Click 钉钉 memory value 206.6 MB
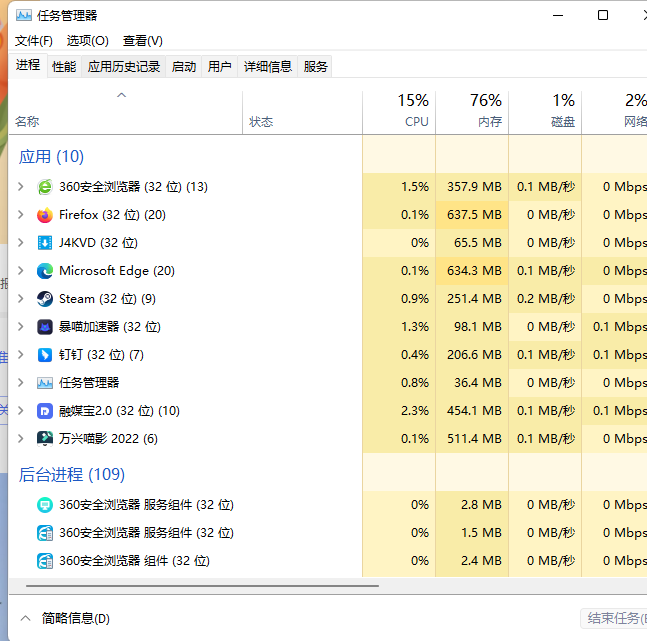The image size is (647, 641). point(474,355)
